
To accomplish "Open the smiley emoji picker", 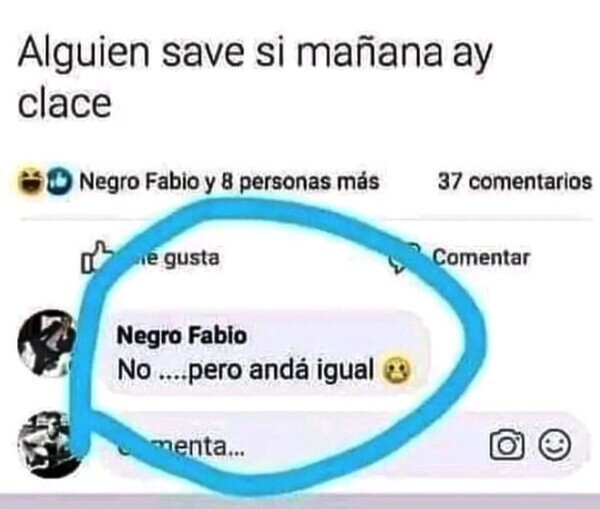I will coord(555,445).
